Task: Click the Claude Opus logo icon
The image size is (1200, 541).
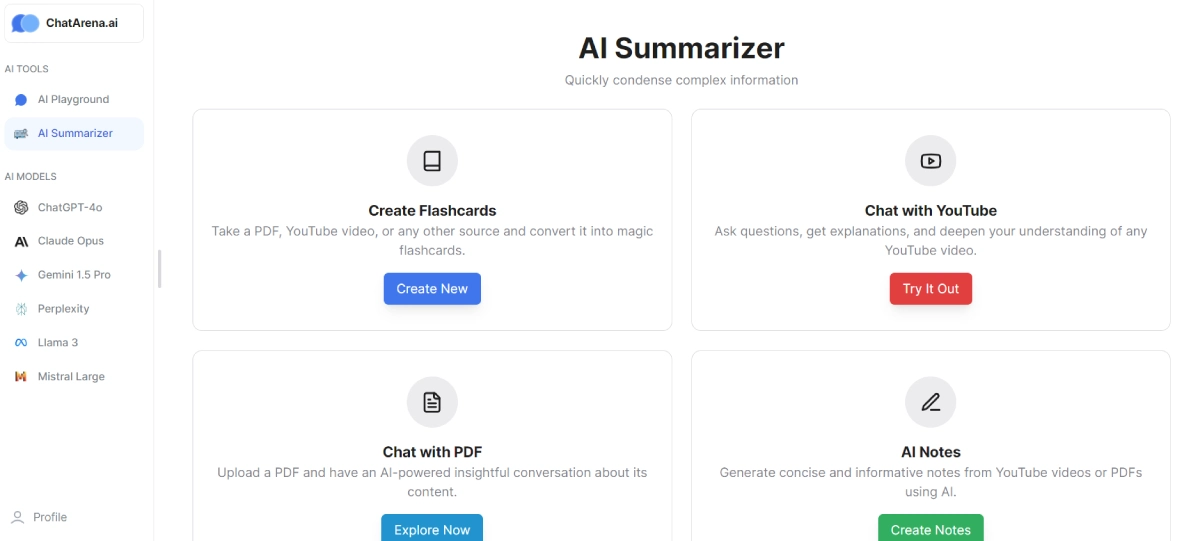Action: [x=21, y=241]
